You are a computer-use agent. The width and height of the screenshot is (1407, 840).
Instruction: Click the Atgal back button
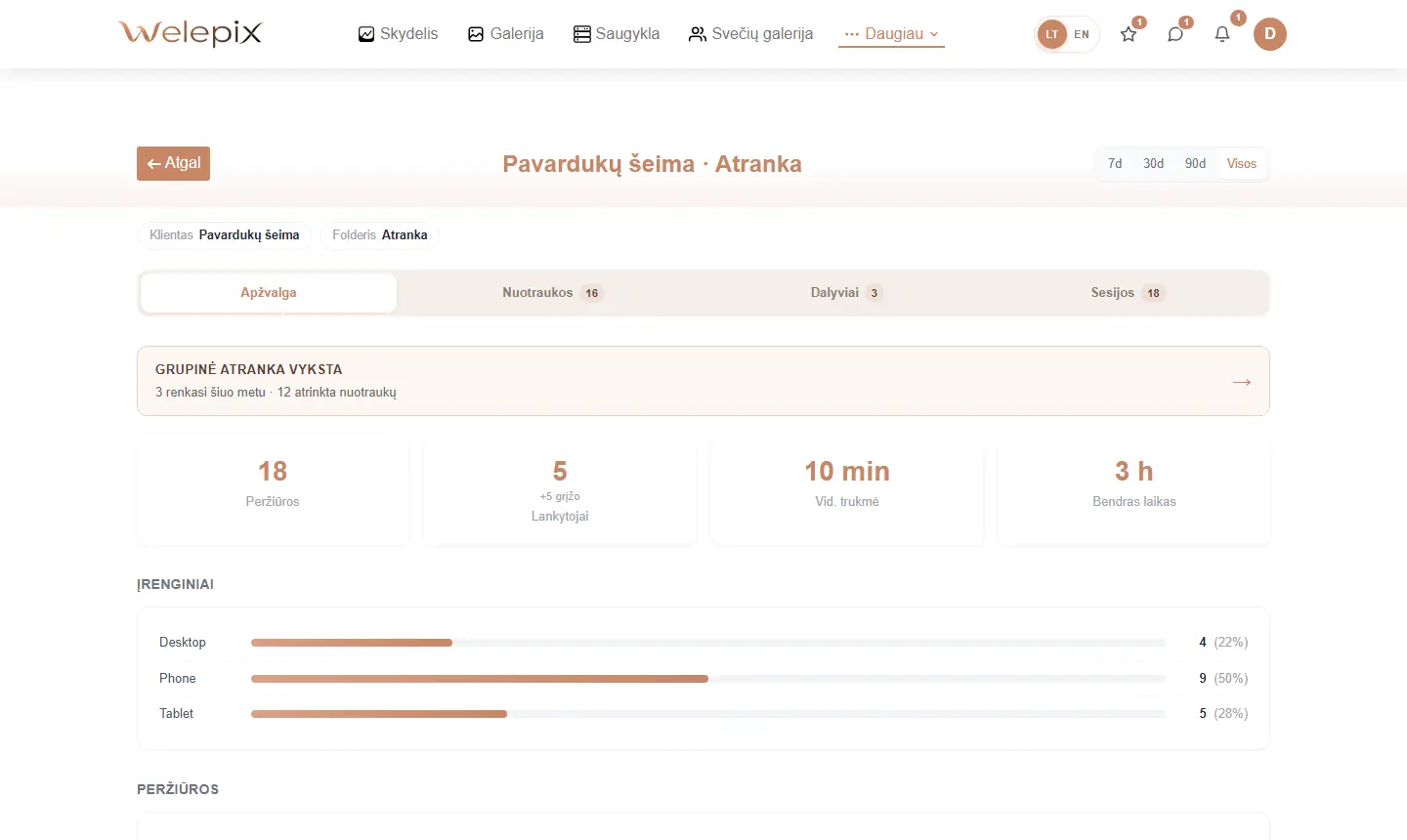click(174, 163)
